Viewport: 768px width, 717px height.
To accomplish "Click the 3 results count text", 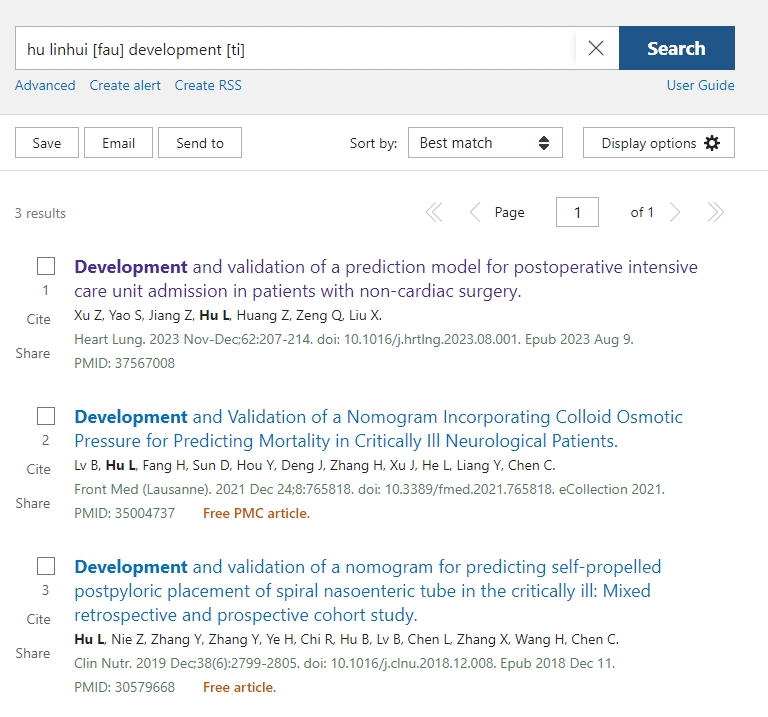I will pos(40,213).
